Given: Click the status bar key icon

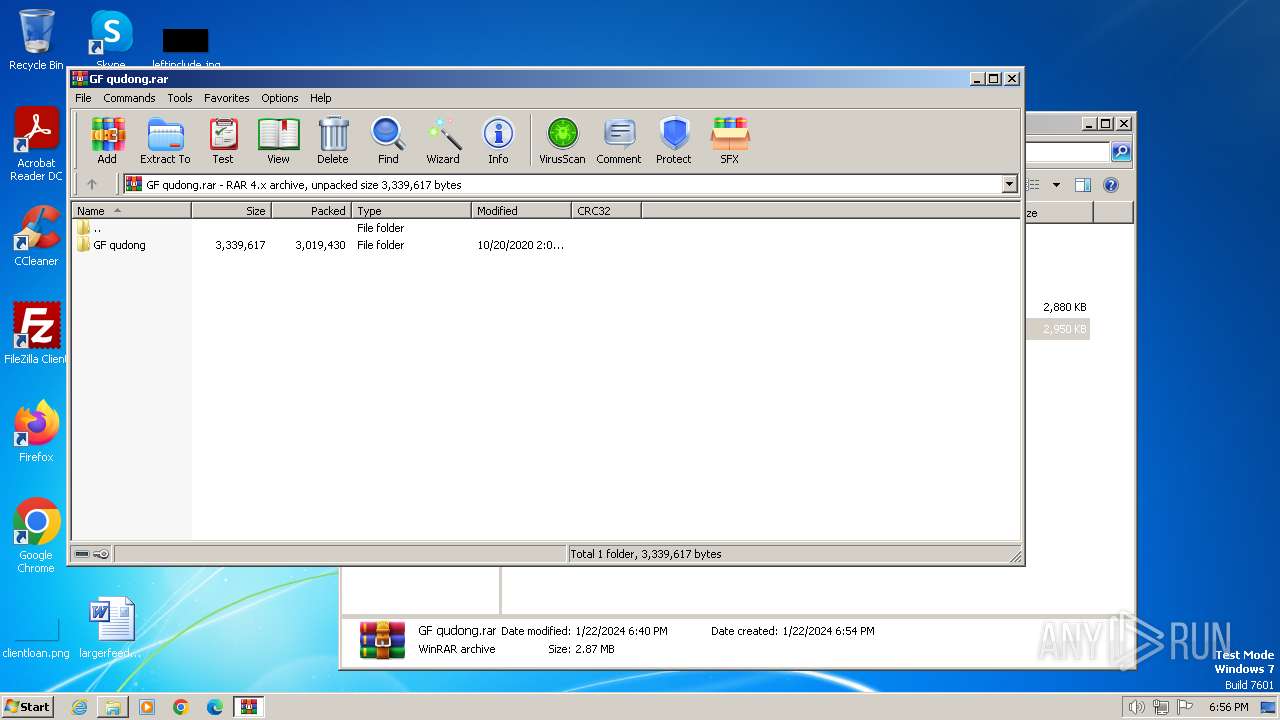Looking at the screenshot, I should (101, 554).
